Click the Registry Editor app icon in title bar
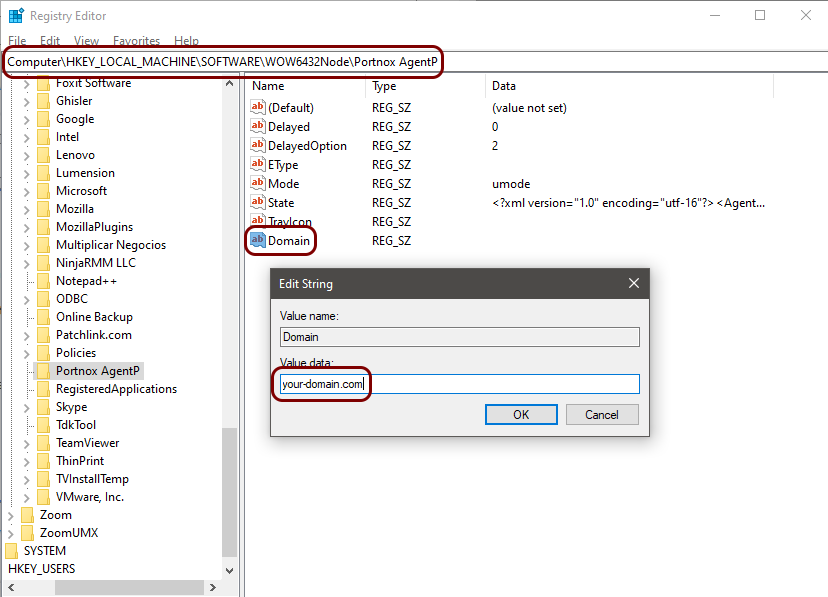 click(x=15, y=16)
